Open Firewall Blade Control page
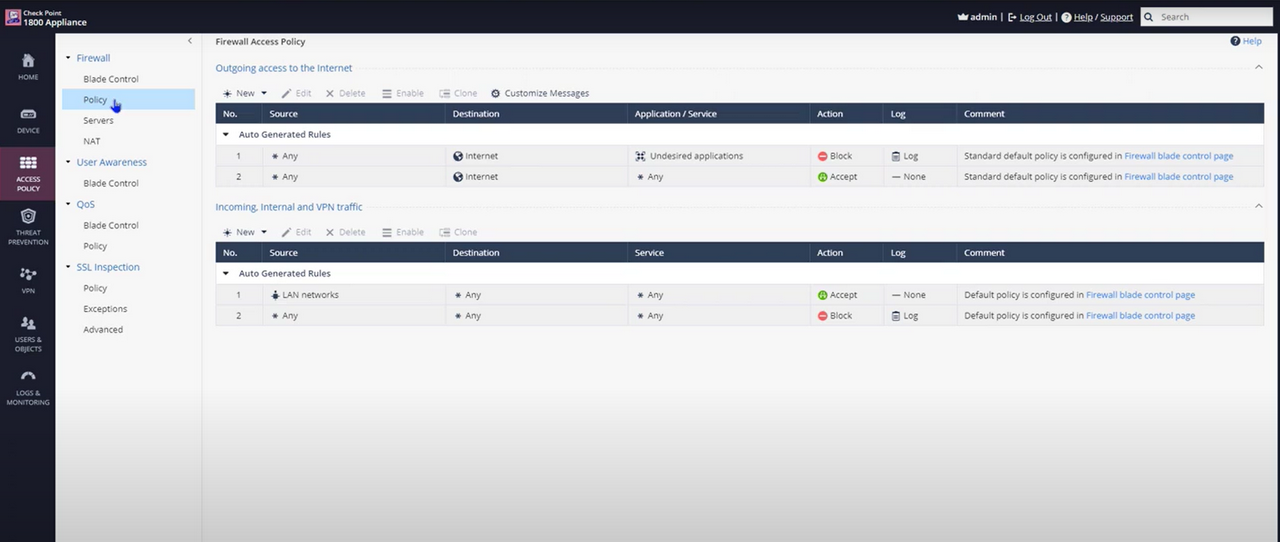The image size is (1280, 542). tap(111, 79)
